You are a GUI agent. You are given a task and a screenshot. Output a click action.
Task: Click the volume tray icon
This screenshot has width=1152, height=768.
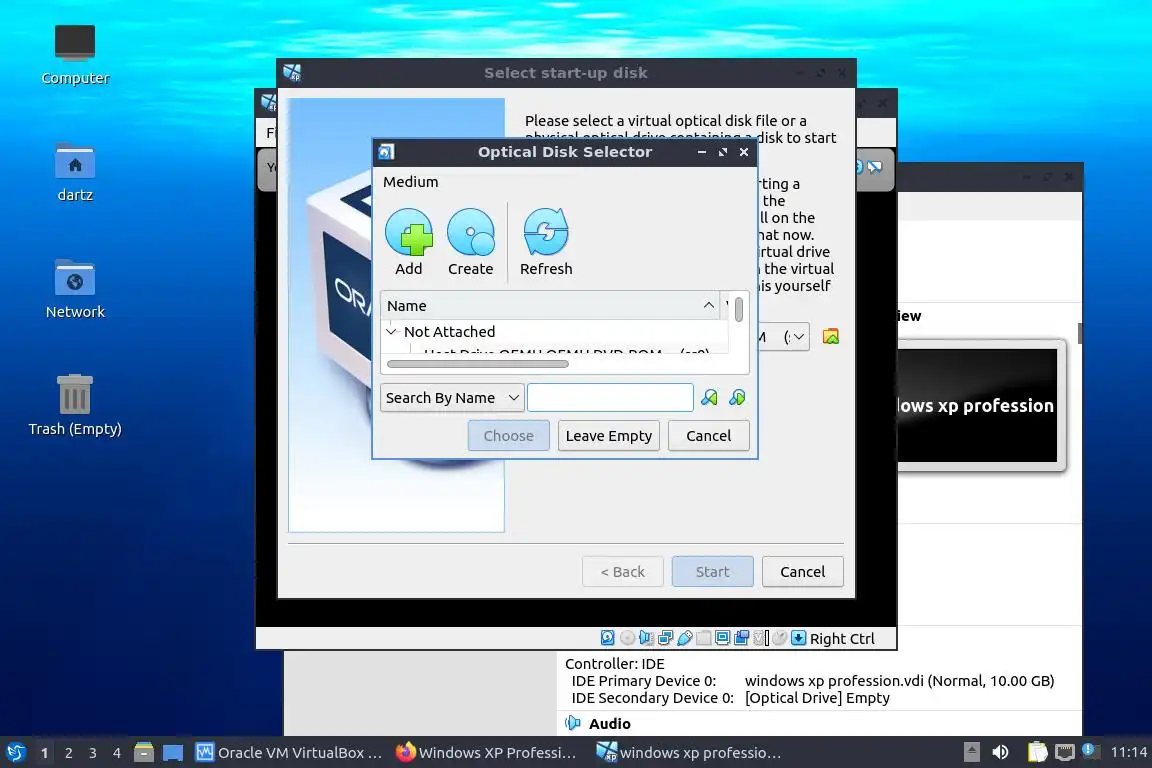1000,752
